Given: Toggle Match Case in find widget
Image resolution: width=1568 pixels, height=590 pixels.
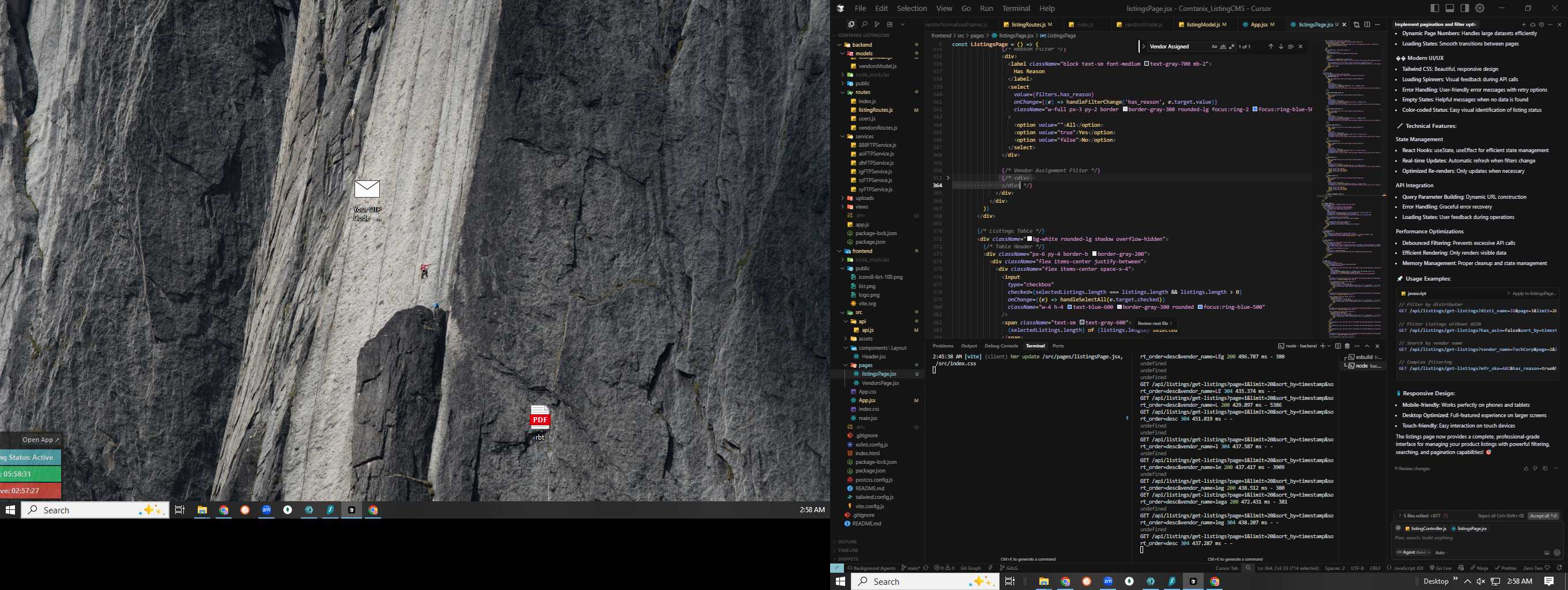Looking at the screenshot, I should coord(1215,46).
